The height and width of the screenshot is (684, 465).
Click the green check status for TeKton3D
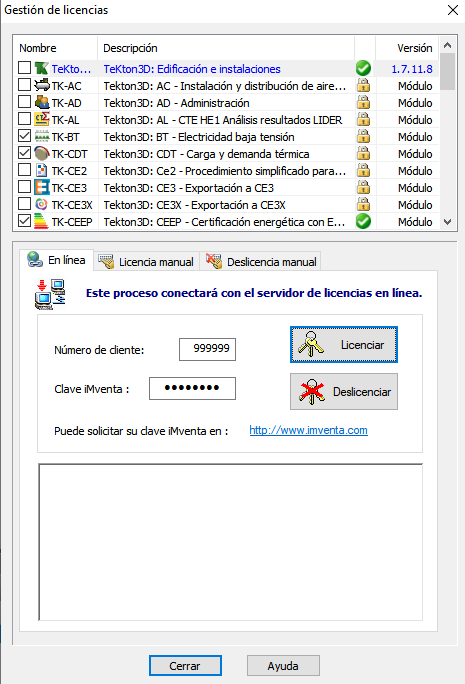[363, 68]
